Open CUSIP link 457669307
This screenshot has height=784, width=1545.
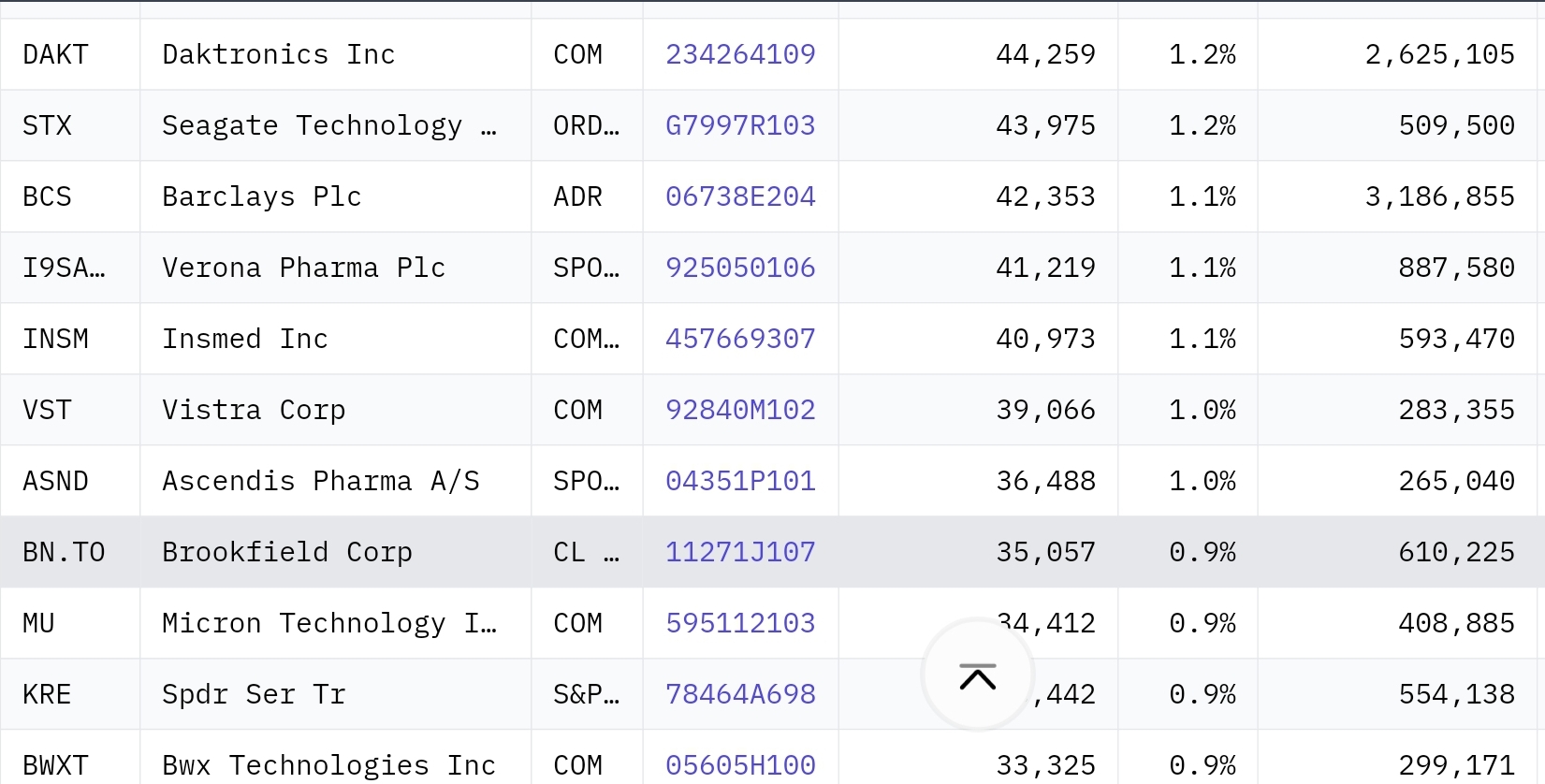click(740, 339)
